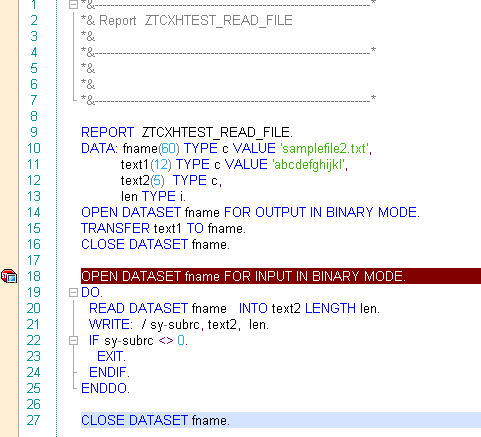The image size is (481, 437).
Task: Collapse the comment block at line 1
Action: tap(73, 5)
